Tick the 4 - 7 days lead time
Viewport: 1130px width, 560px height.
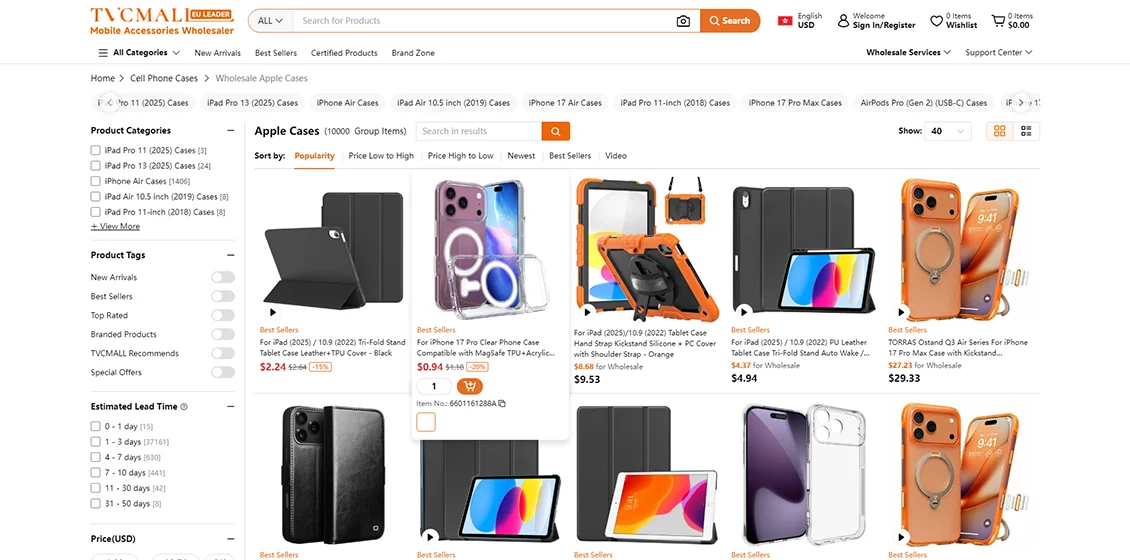[96, 457]
